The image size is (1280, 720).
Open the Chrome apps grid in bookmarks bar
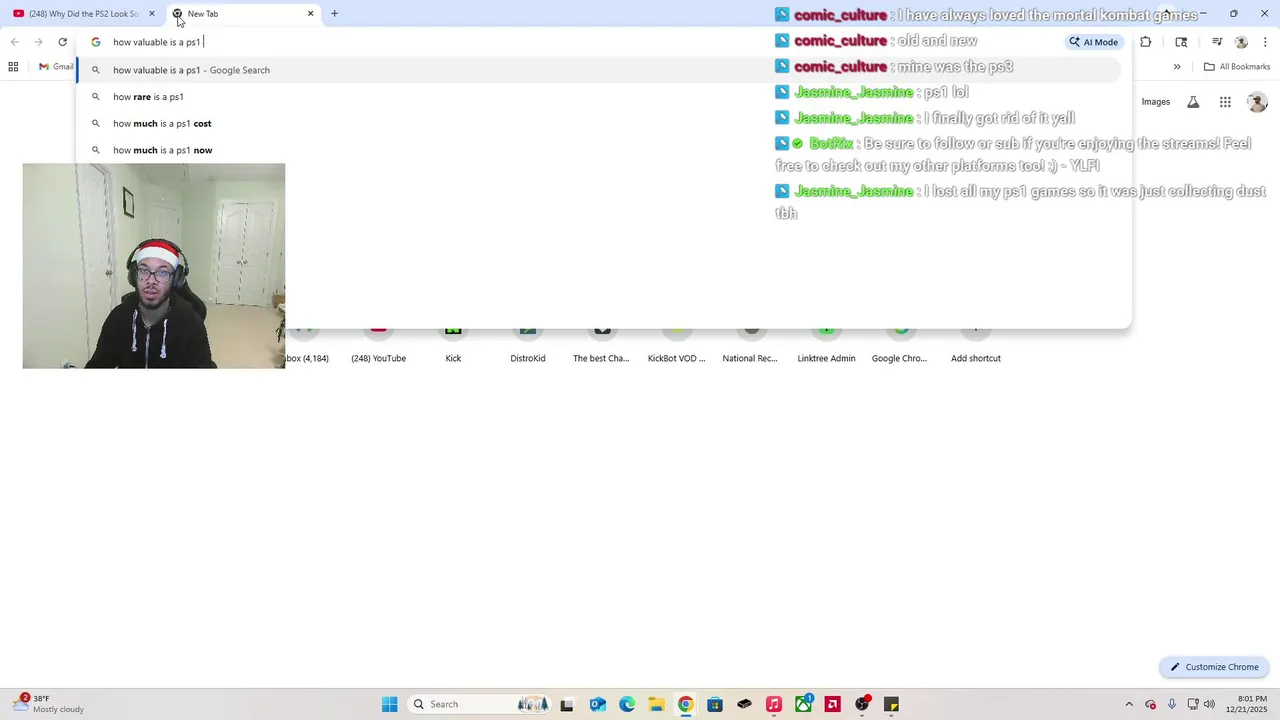tap(13, 67)
